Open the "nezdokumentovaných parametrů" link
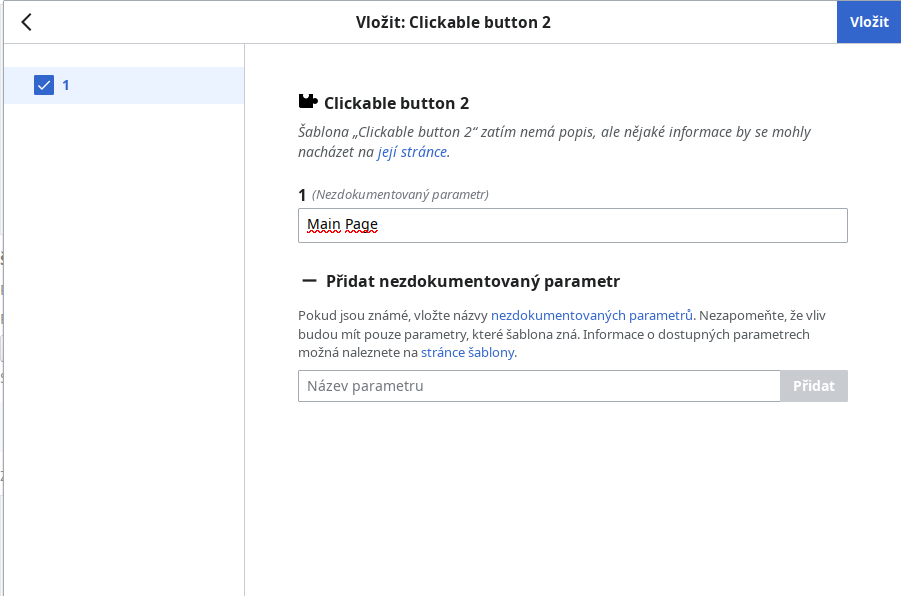 tap(592, 315)
